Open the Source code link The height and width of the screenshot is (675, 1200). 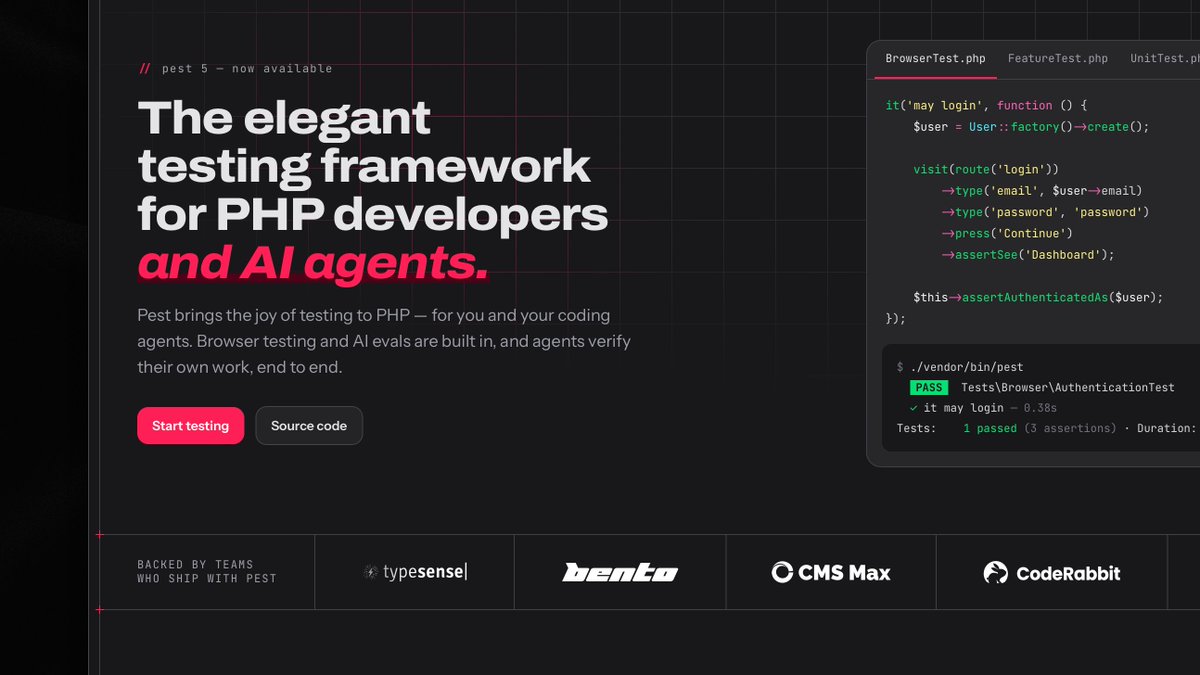(309, 425)
